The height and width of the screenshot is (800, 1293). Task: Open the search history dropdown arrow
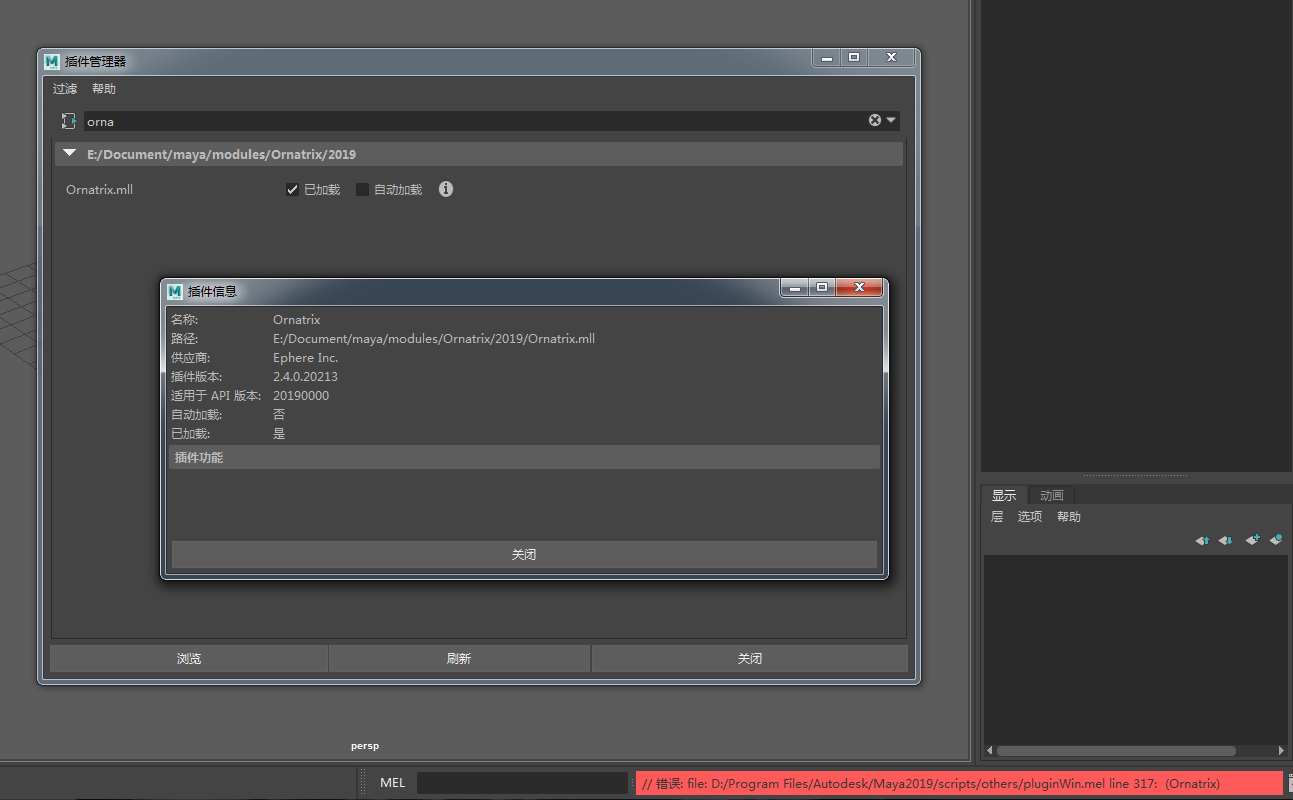coord(891,120)
